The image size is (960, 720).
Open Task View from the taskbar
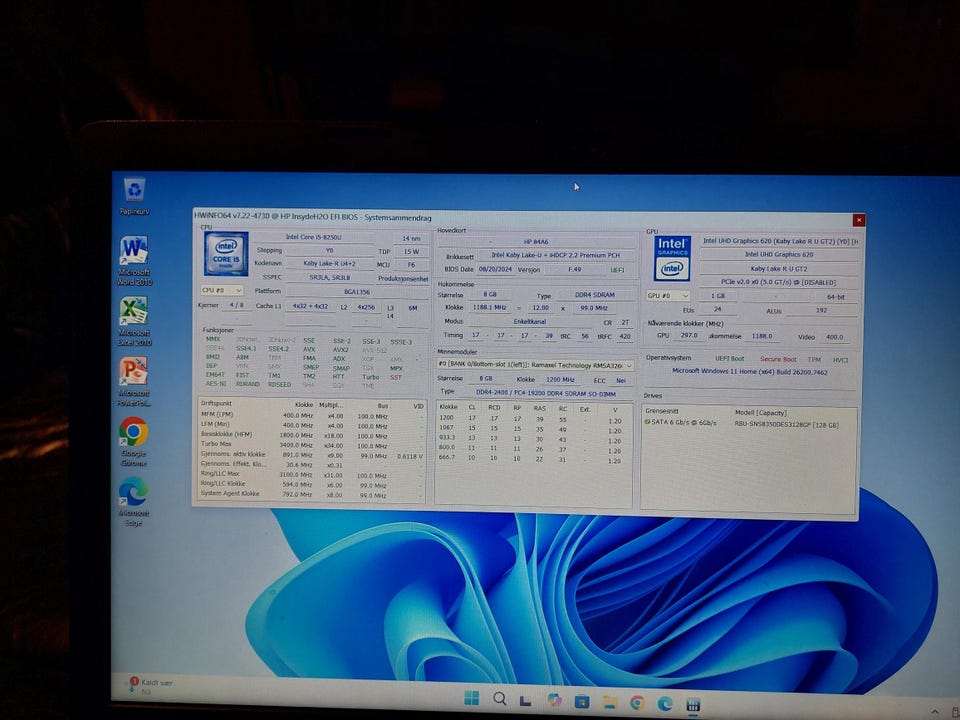pyautogui.click(x=525, y=700)
